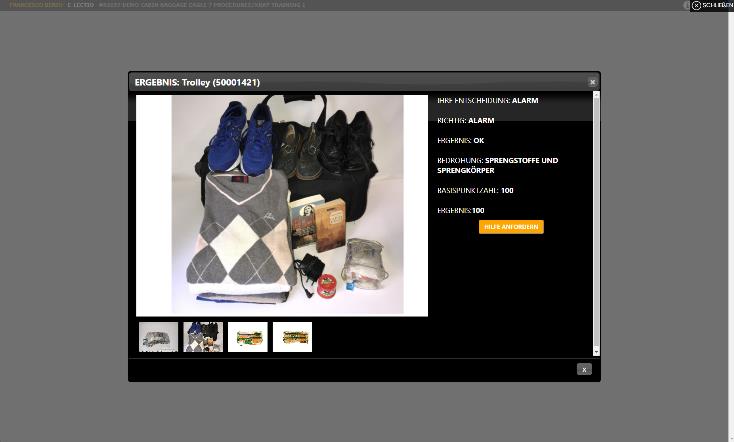Viewport: 734px width, 442px height.
Task: Select the first grey X-ray thumbnail
Action: (158, 337)
